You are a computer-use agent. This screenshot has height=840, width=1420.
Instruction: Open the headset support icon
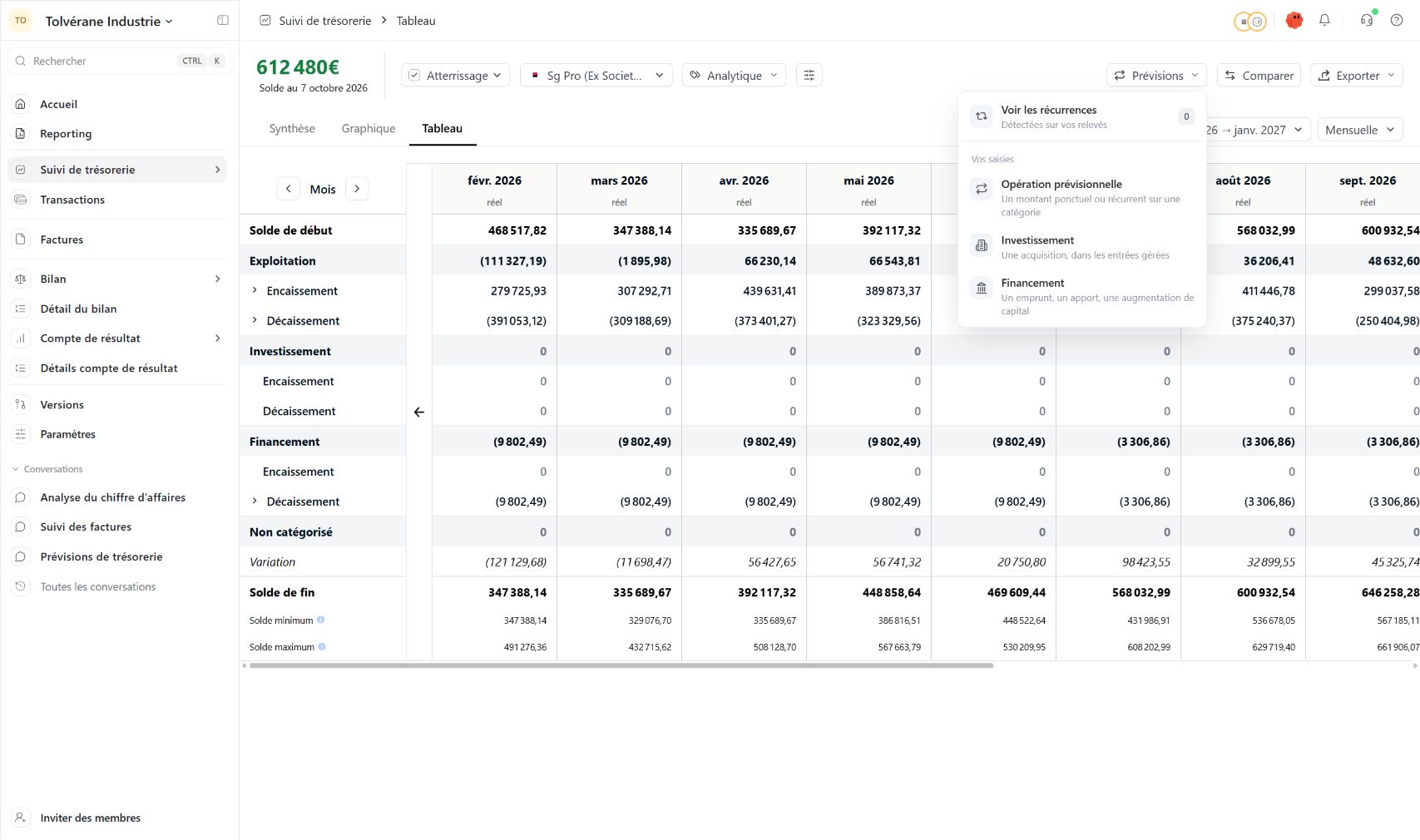(x=1367, y=21)
